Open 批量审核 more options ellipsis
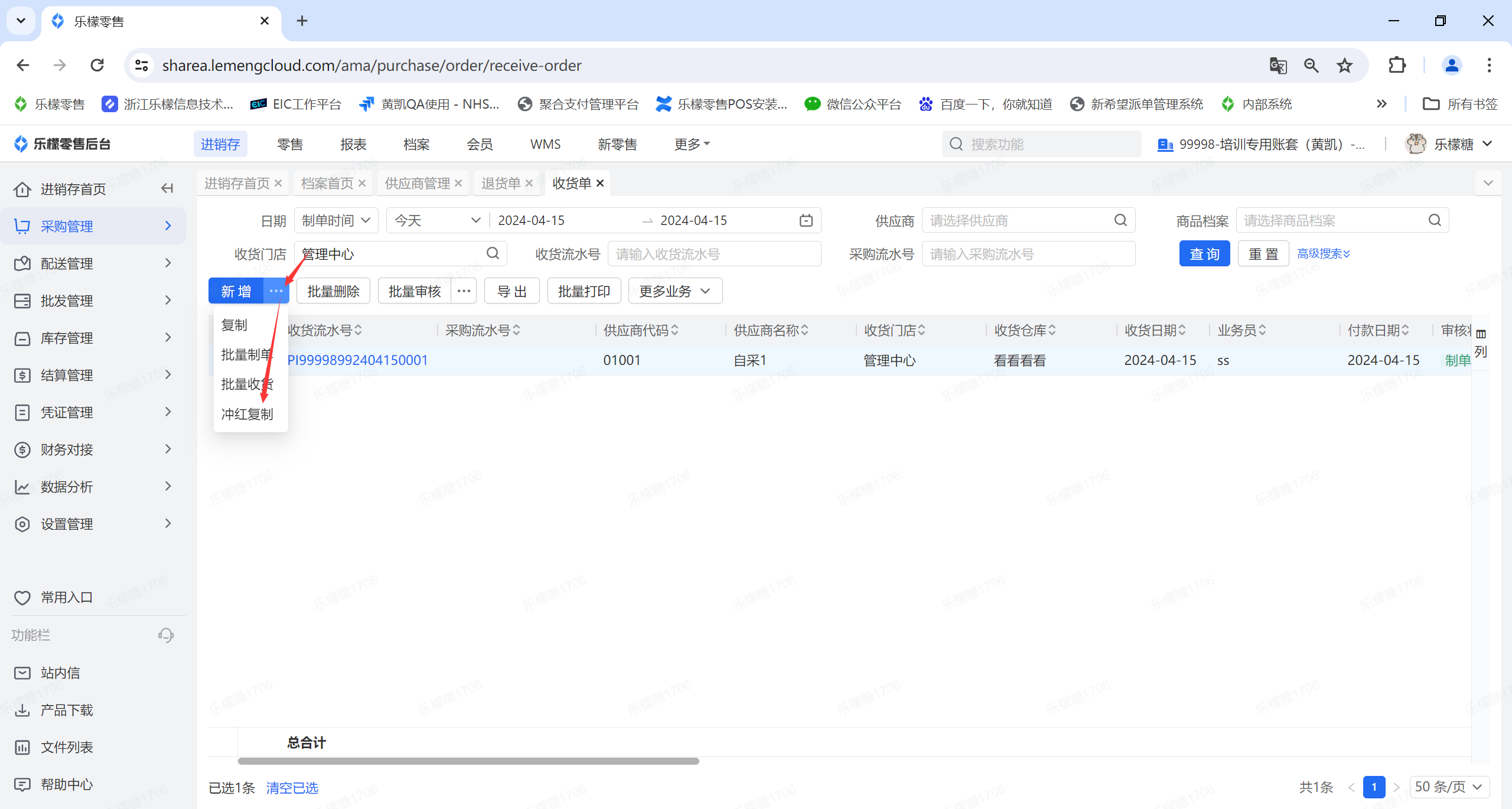 pyautogui.click(x=464, y=291)
